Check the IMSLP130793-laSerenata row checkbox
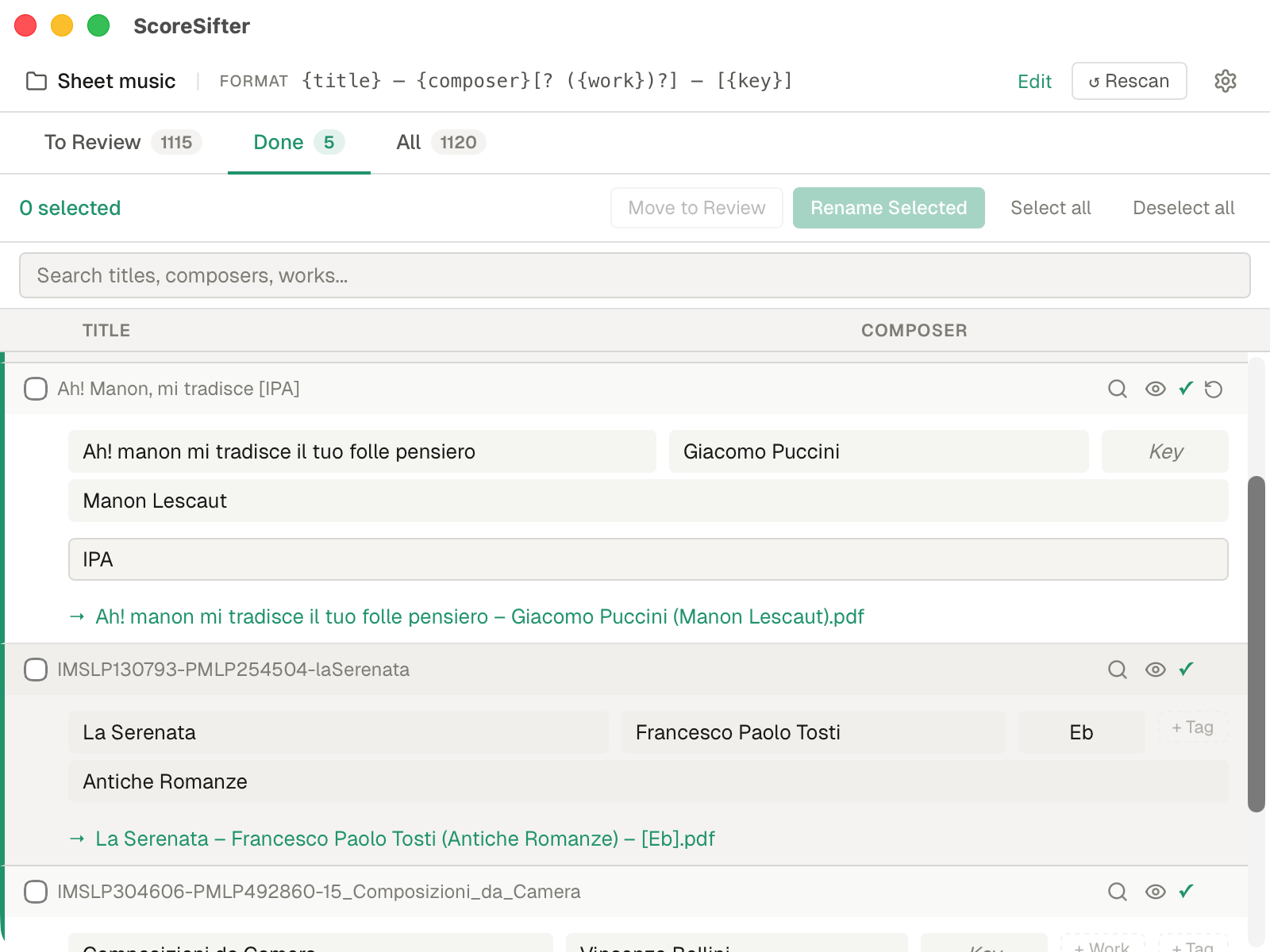The width and height of the screenshot is (1270, 952). pyautogui.click(x=36, y=670)
